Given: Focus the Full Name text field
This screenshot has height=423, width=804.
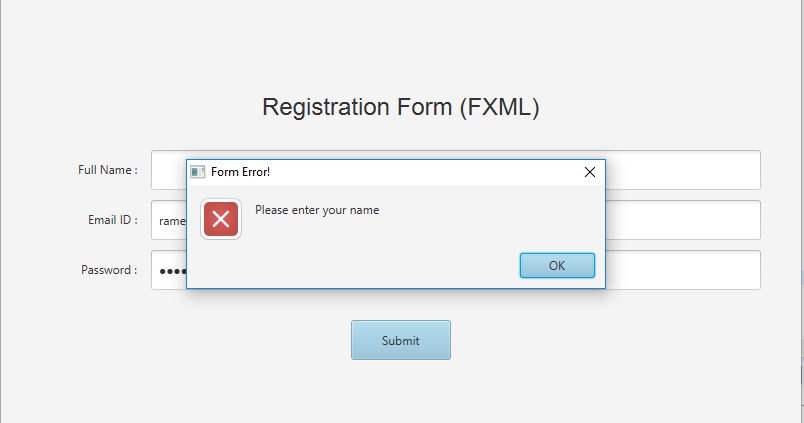Looking at the screenshot, I should [680, 170].
